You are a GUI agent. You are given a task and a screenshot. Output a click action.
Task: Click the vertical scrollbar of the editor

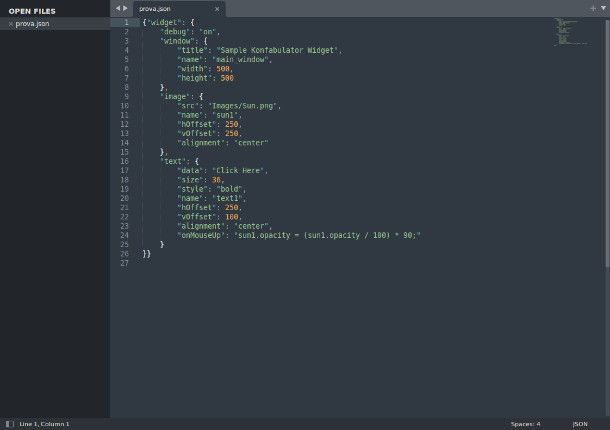click(607, 144)
